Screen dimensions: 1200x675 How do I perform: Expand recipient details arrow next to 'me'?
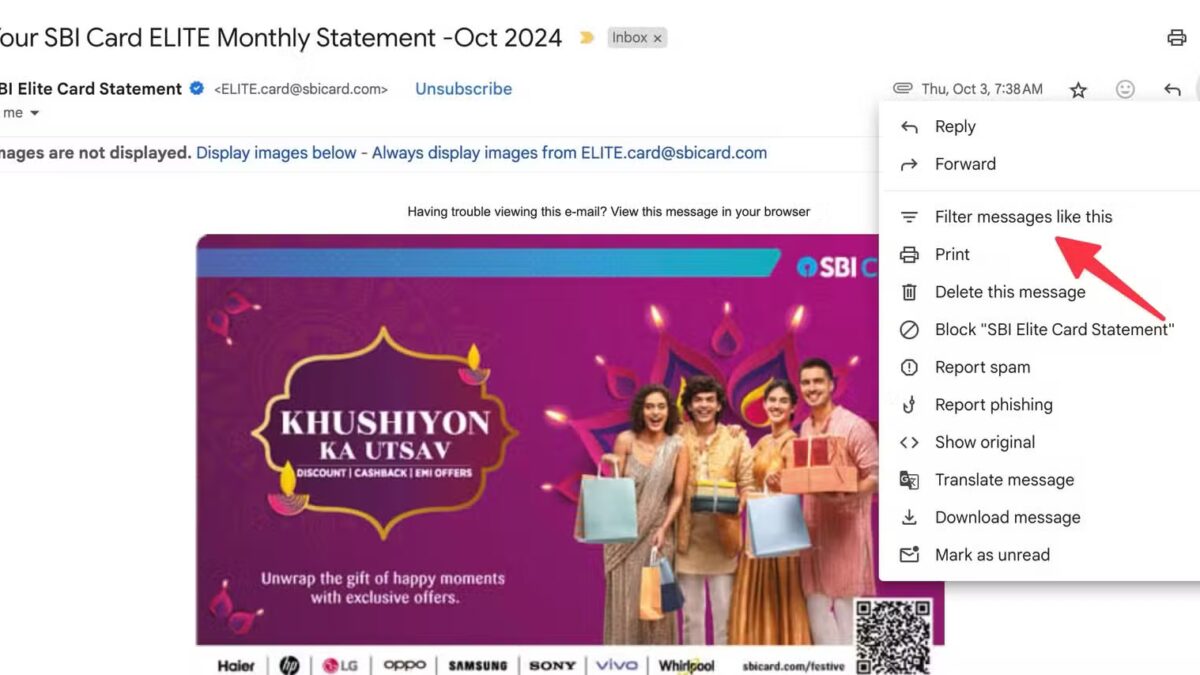click(x=34, y=113)
